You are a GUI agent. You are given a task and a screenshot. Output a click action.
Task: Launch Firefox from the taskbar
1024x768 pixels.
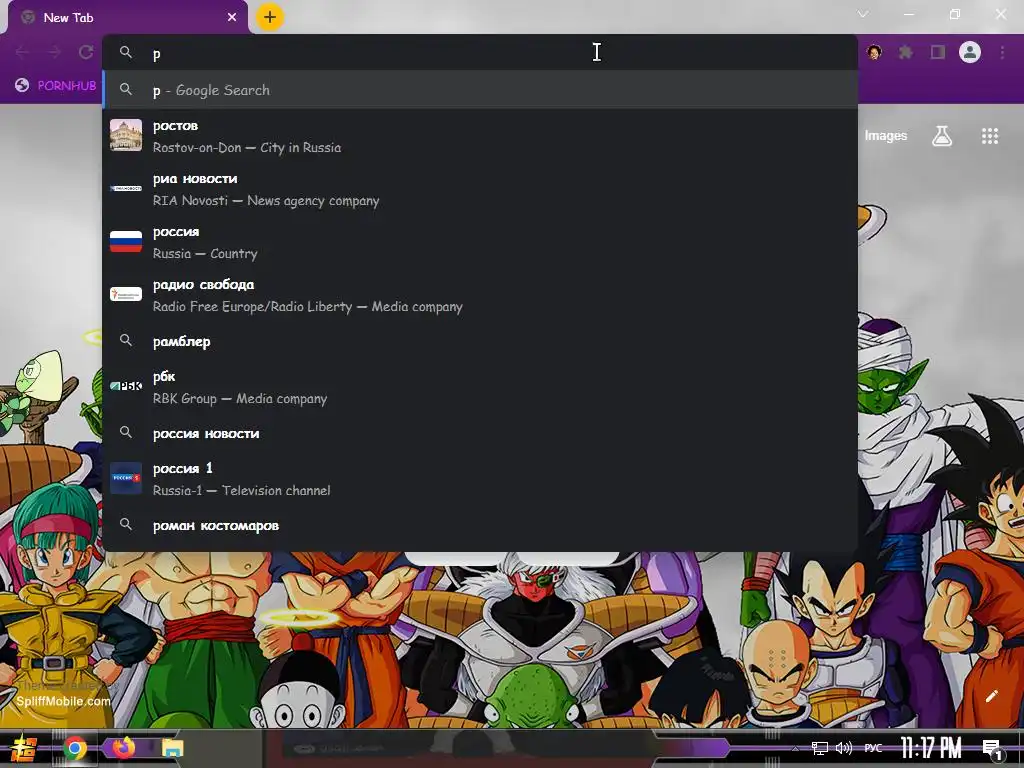point(123,748)
